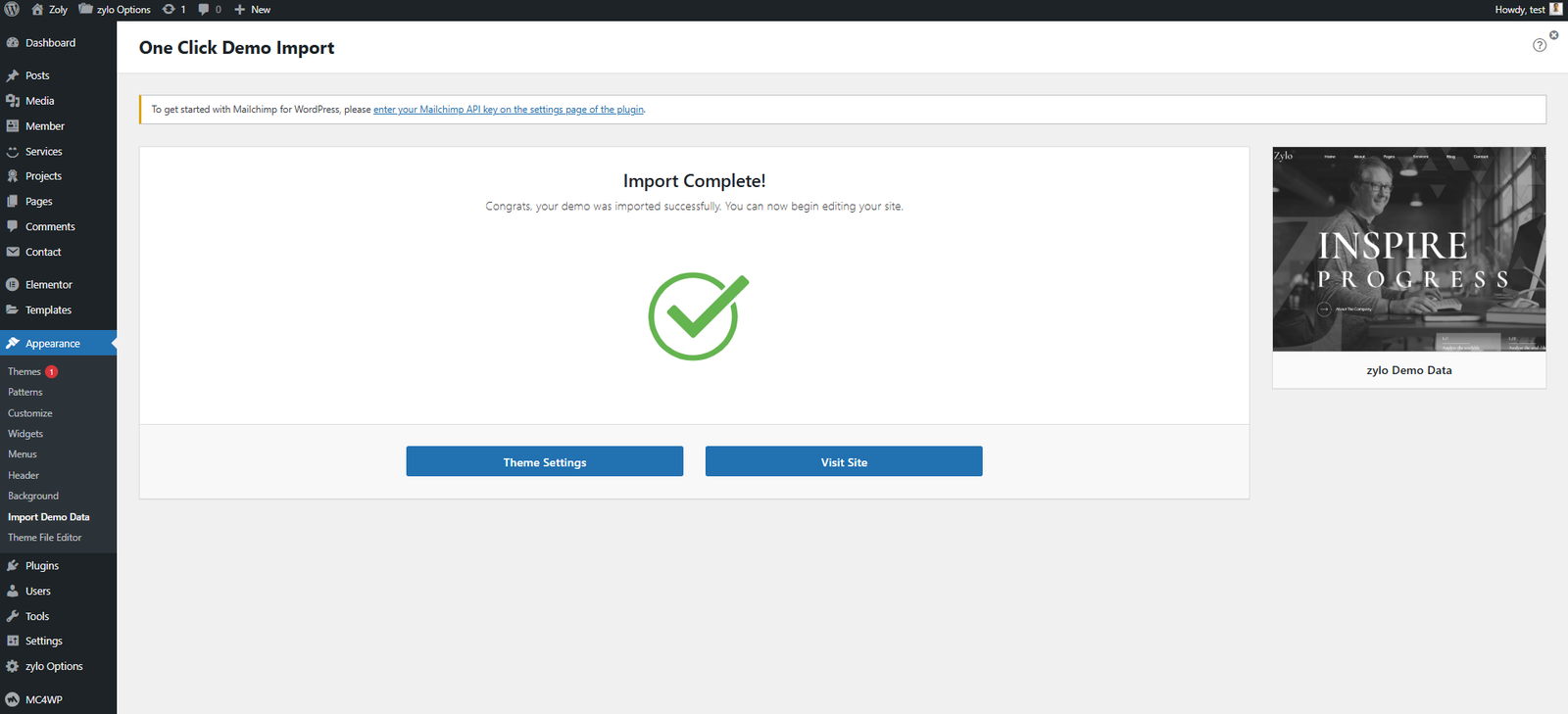1568x714 pixels.
Task: Click the zylo Demo Data thumbnail
Action: click(1408, 250)
